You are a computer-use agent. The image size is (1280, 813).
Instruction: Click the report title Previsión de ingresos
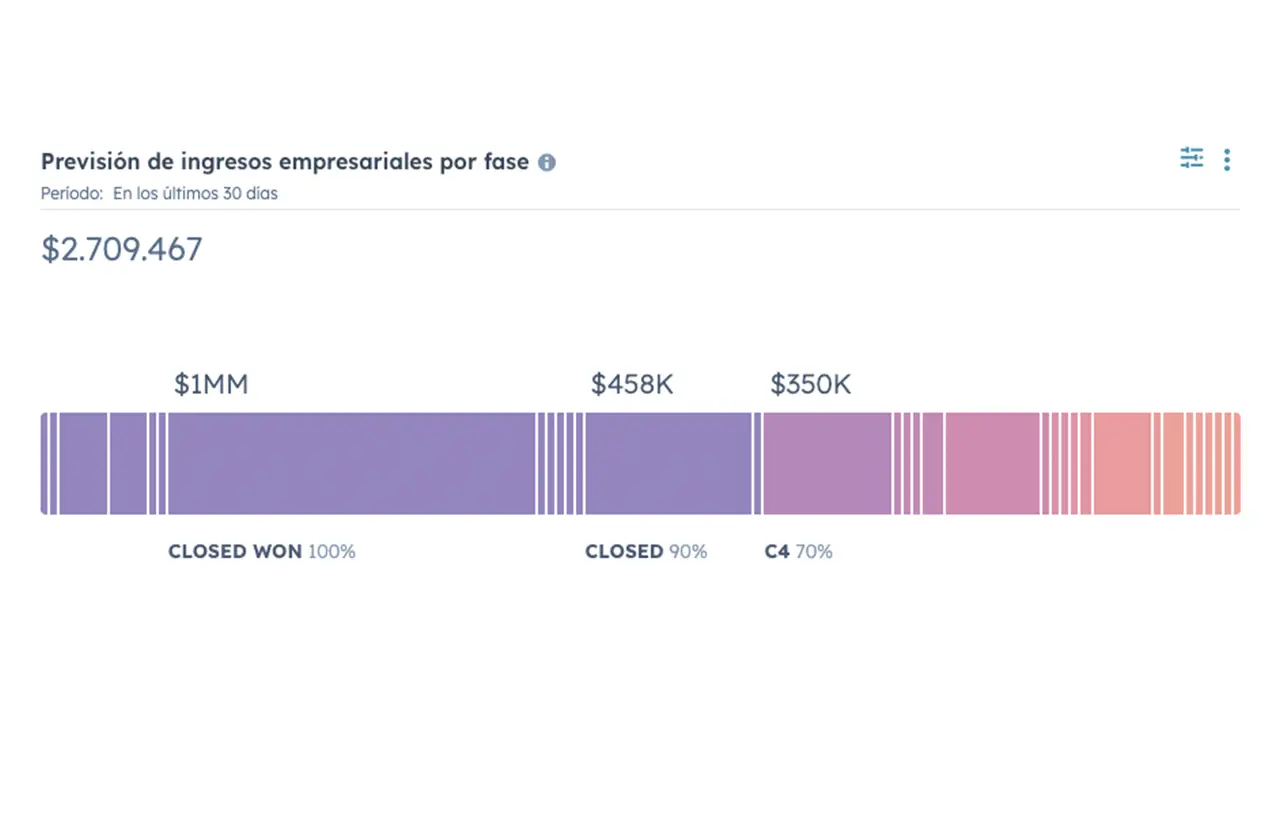(285, 162)
